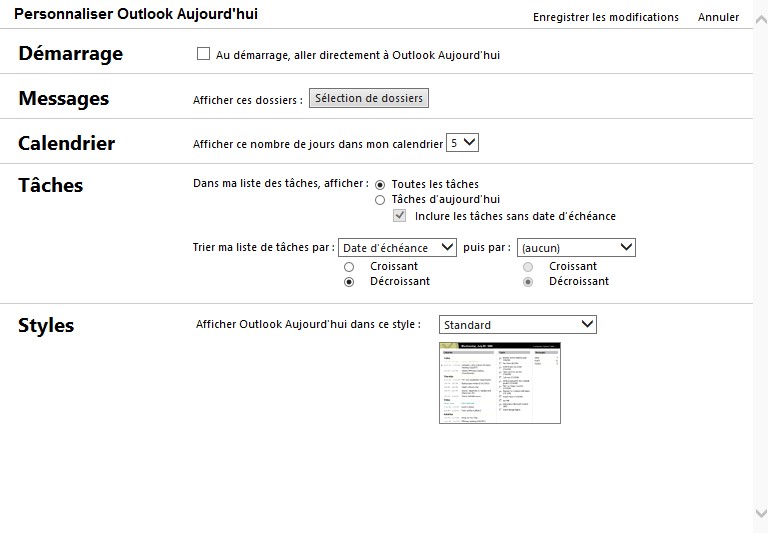Click the Afficher ces dossiers label
Screen dimensions: 768x533
(x=248, y=100)
